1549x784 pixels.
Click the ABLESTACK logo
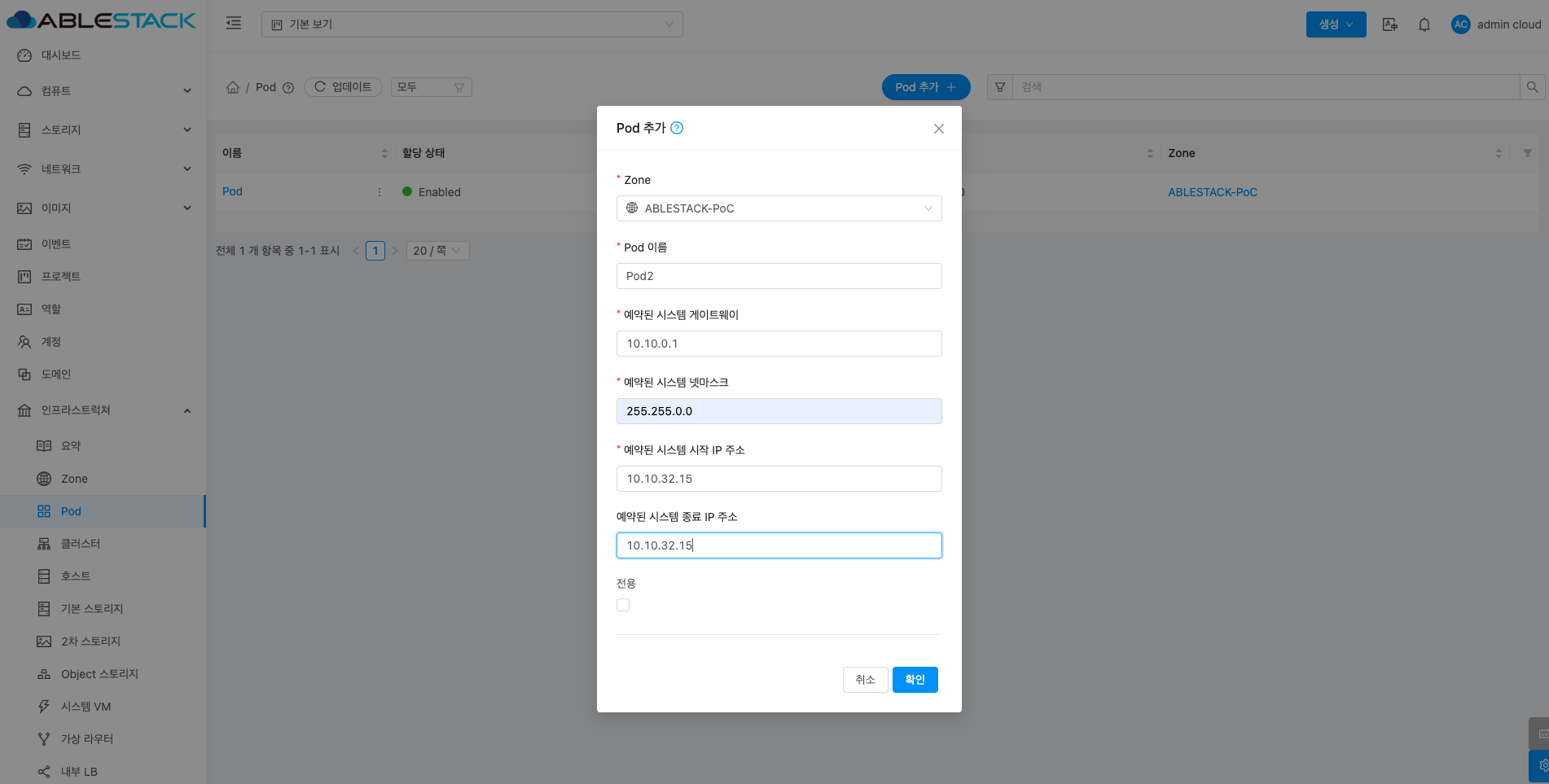pyautogui.click(x=102, y=20)
